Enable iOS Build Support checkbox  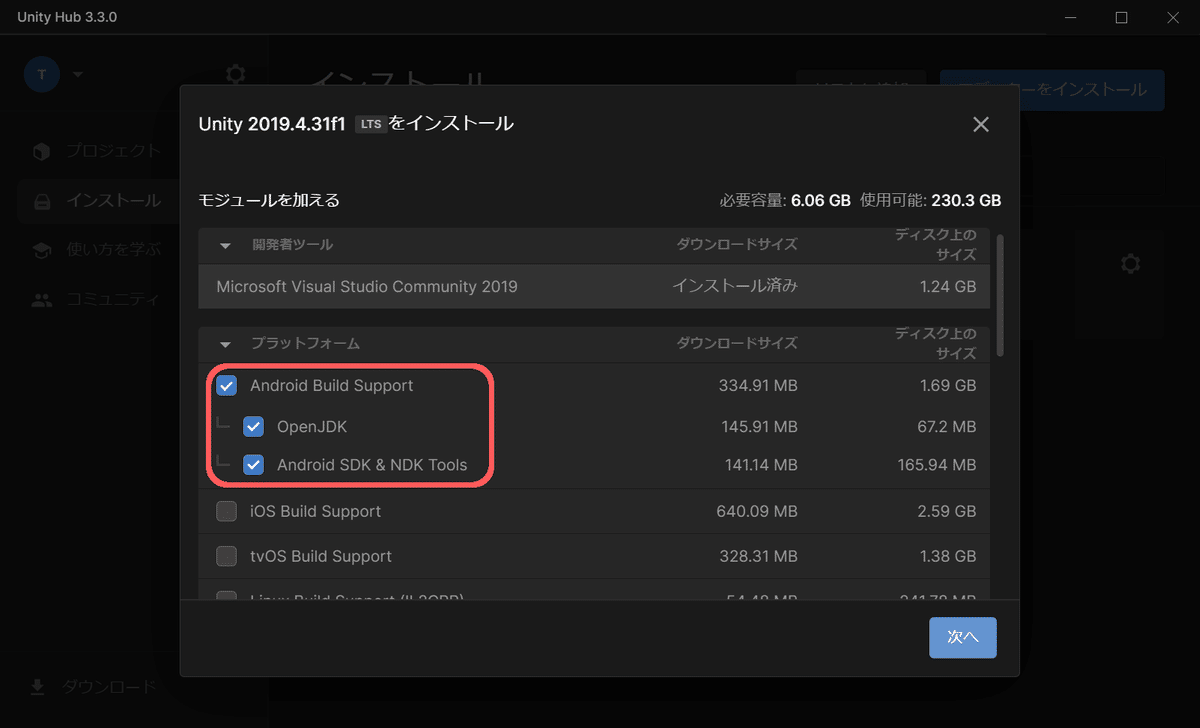click(x=227, y=511)
